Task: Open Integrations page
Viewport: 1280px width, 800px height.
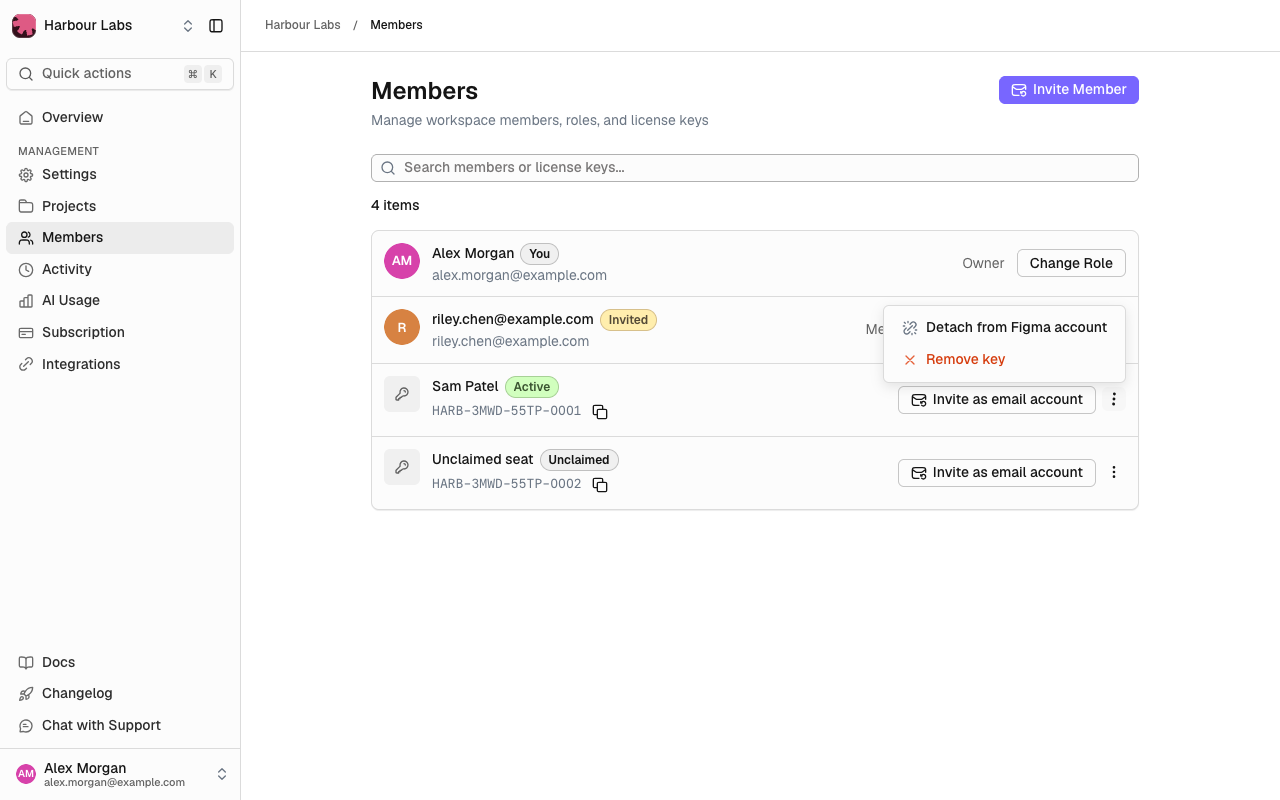Action: (120, 364)
